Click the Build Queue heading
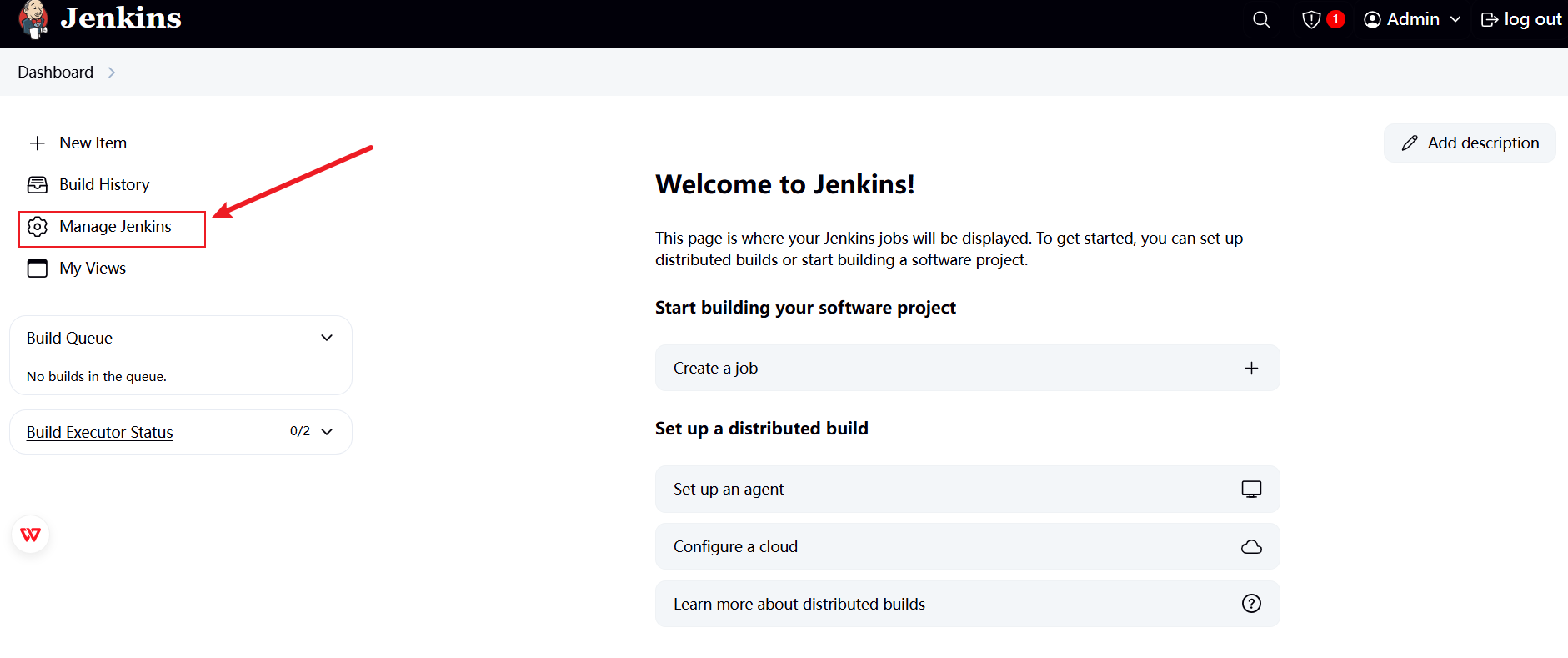This screenshot has height=658, width=1568. 69,338
